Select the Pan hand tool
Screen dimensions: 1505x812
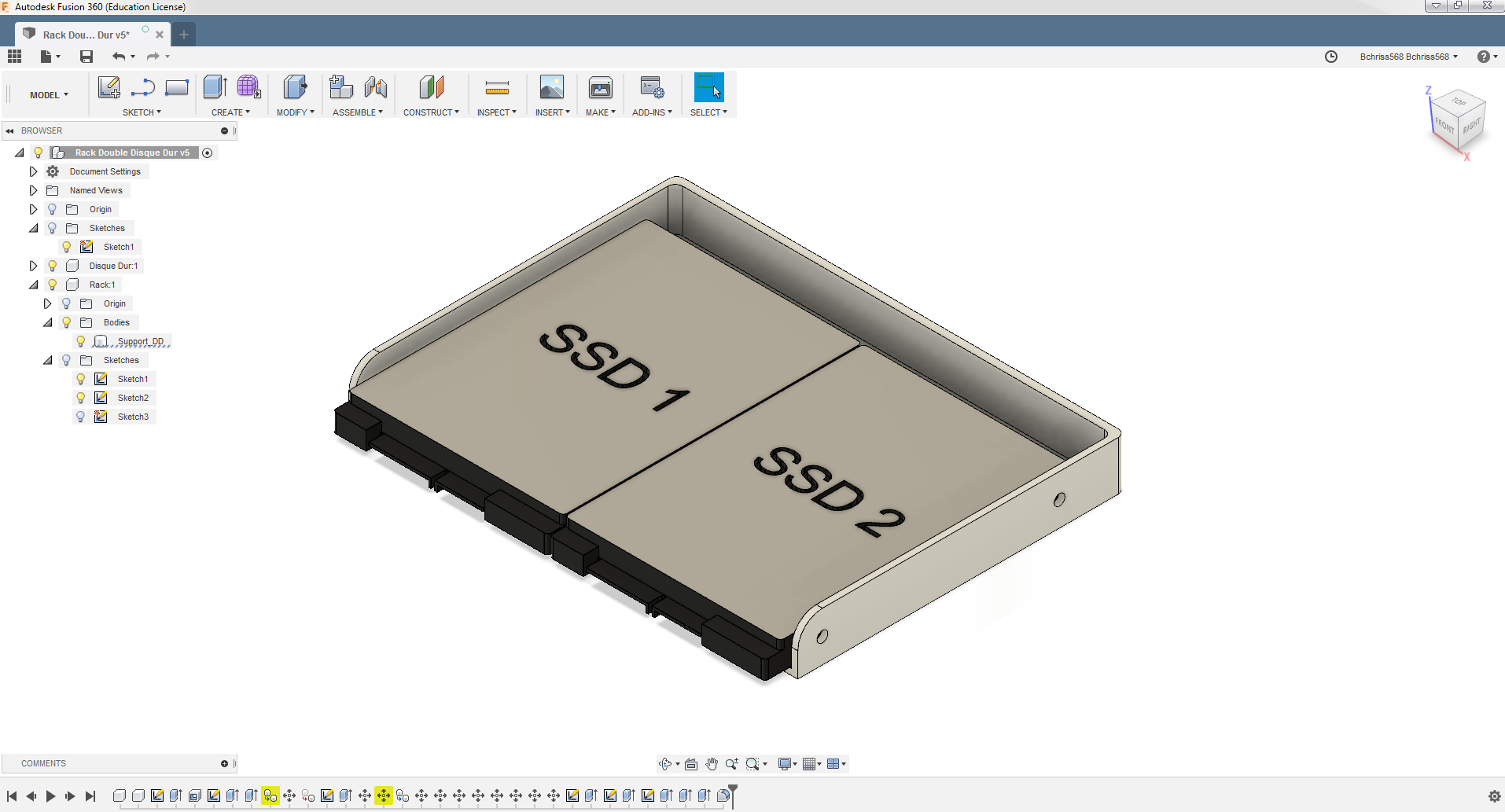(712, 764)
